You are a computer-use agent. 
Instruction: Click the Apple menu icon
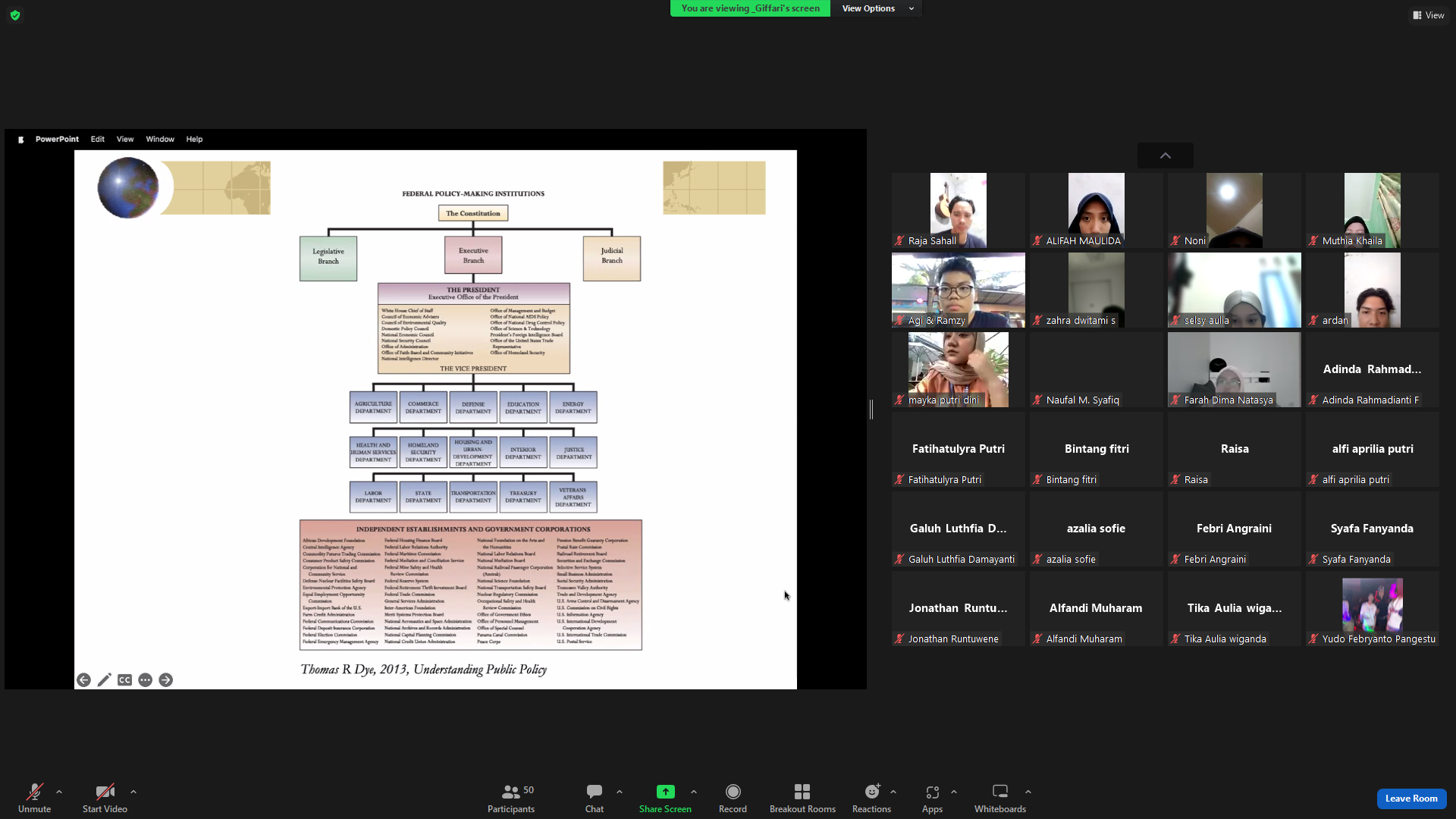[20, 140]
